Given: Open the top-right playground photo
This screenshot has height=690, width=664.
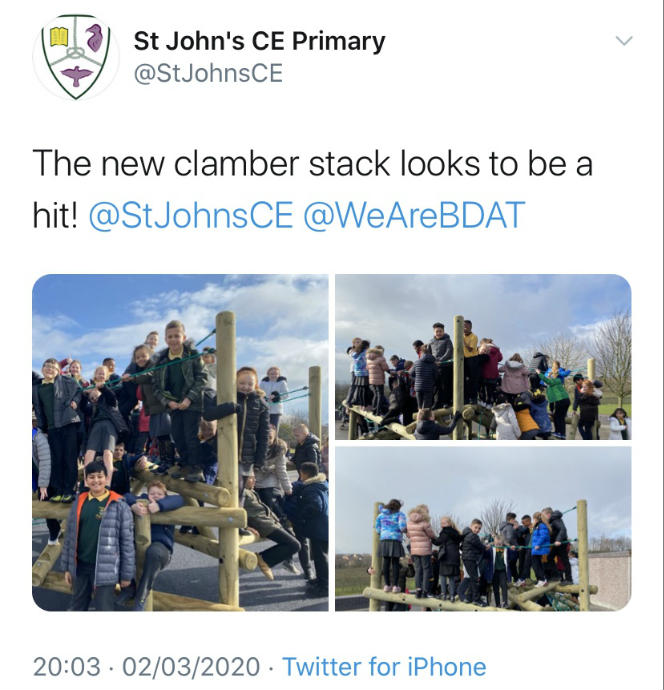Looking at the screenshot, I should [483, 357].
